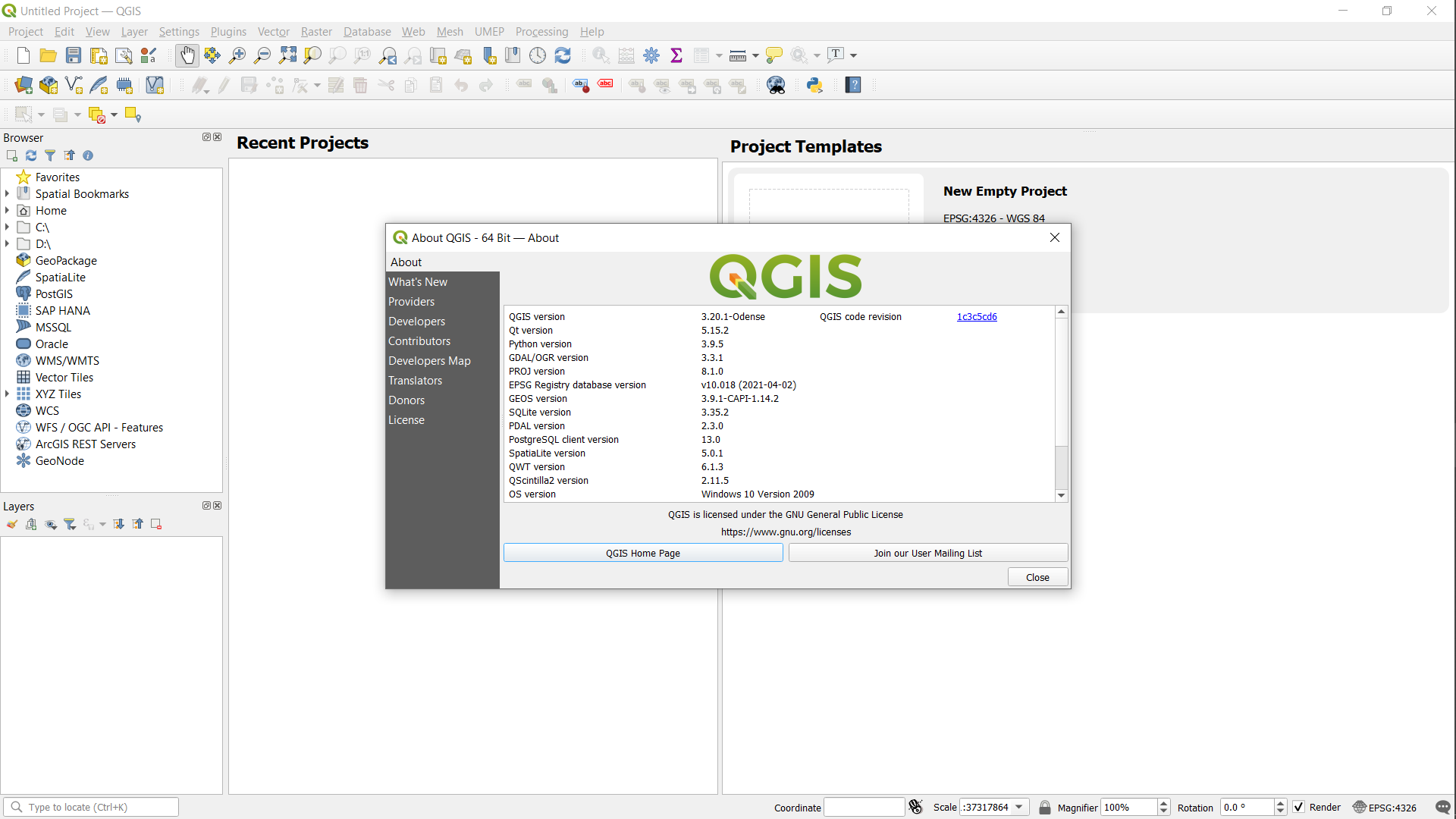1456x819 pixels.
Task: Switch to the Providers tab
Action: (x=442, y=302)
